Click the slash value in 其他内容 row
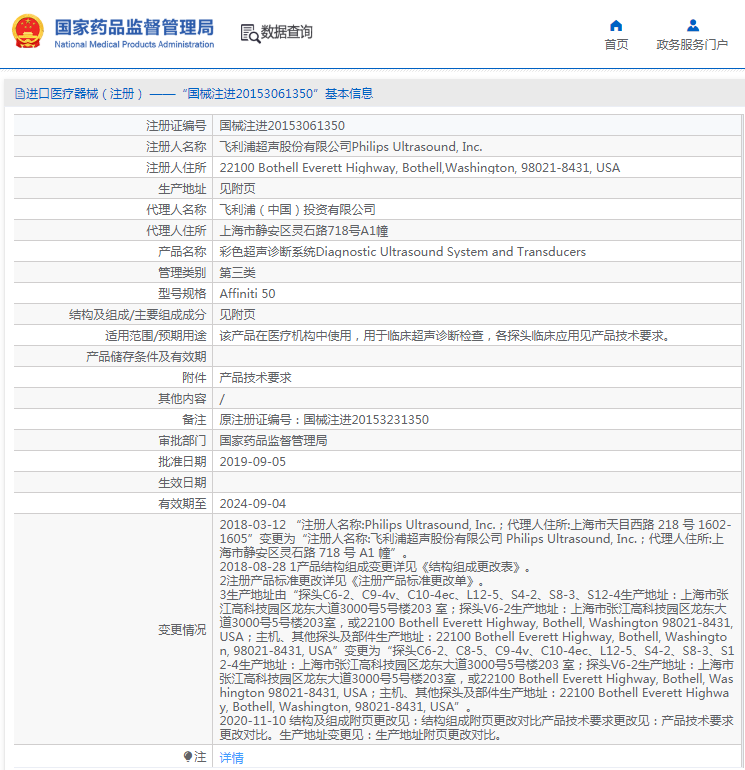Viewport: 745px width, 770px height. 222,399
